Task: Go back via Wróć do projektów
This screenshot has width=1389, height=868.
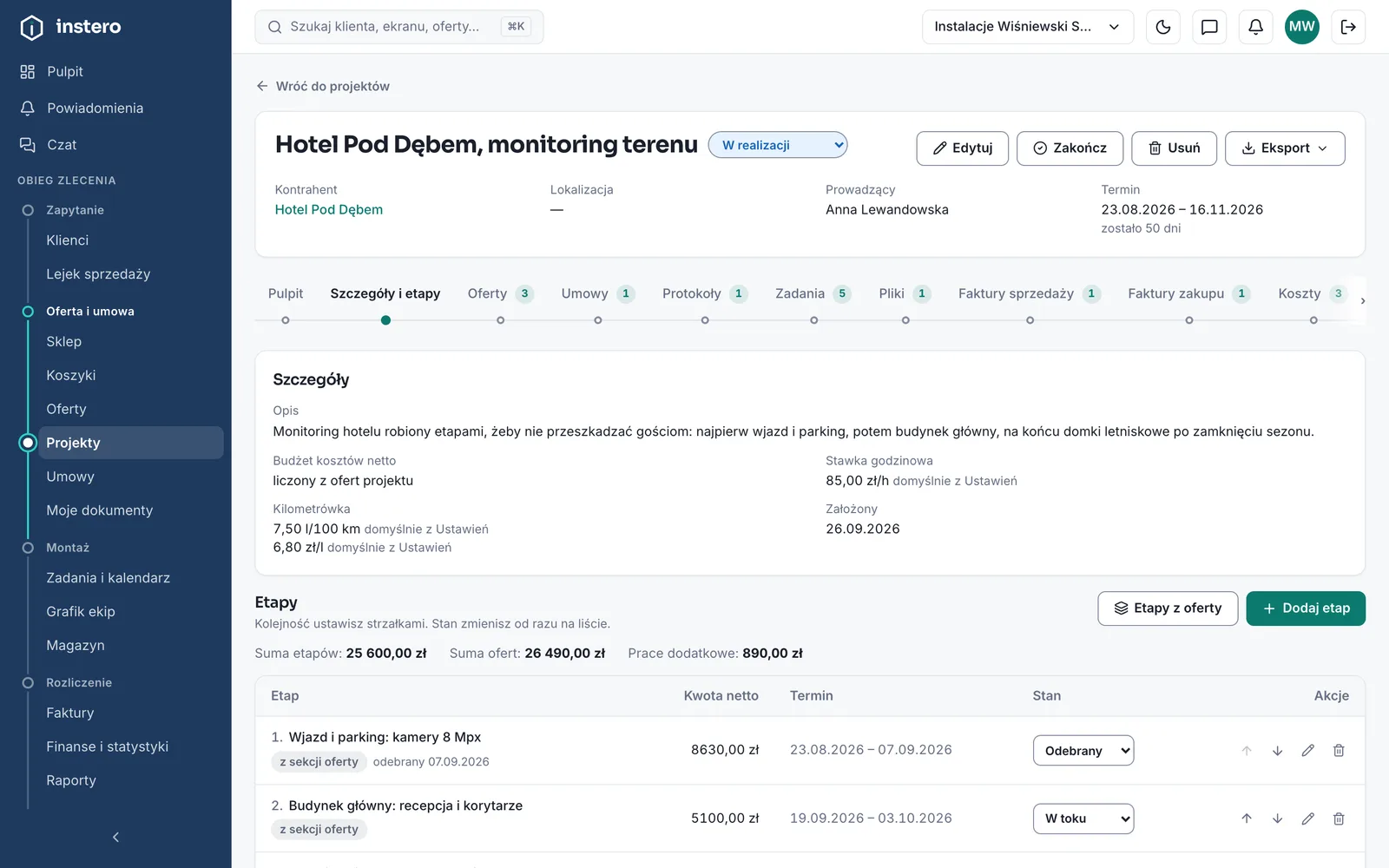Action: (323, 86)
